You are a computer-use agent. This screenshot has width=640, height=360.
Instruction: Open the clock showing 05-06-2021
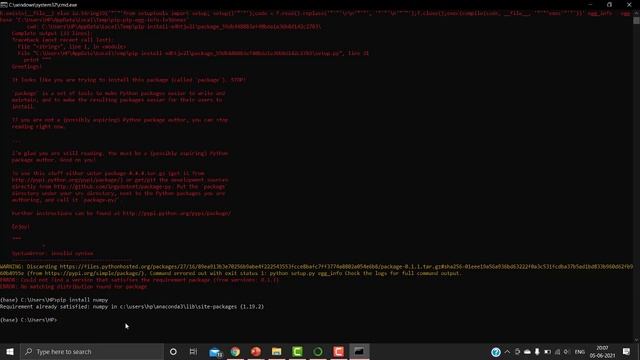click(602, 351)
